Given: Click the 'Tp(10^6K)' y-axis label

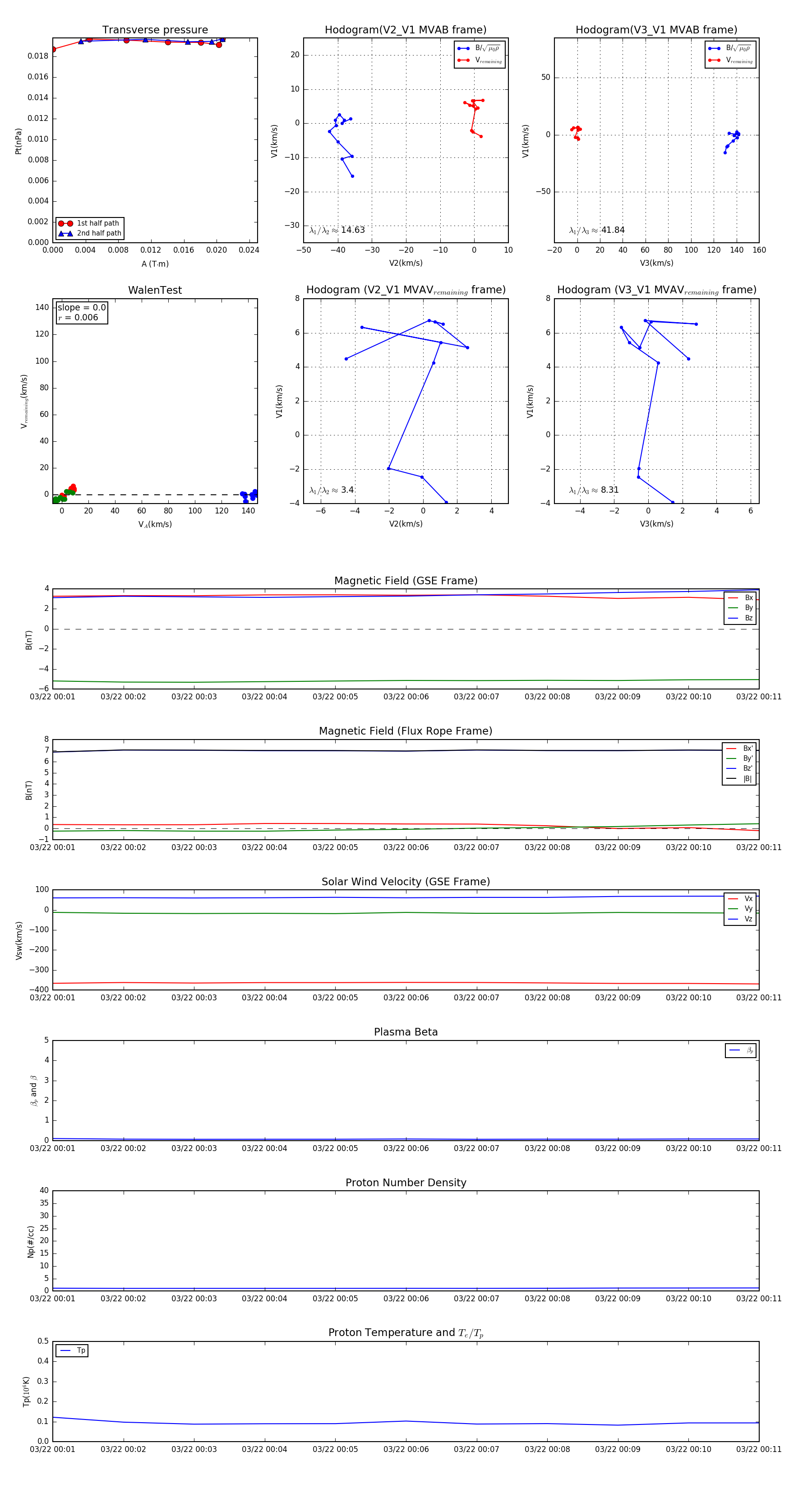Looking at the screenshot, I should click(26, 1391).
